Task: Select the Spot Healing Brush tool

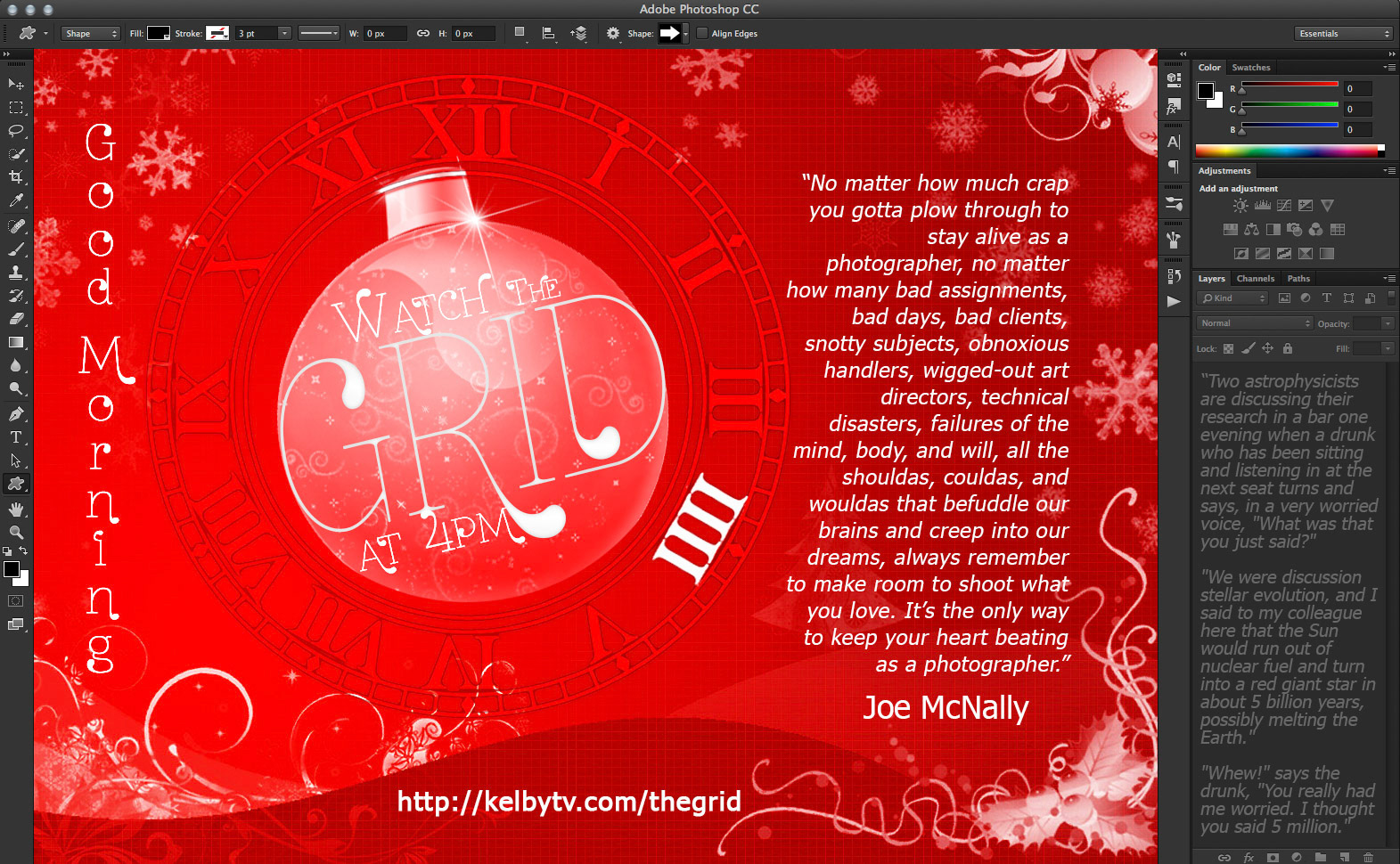Action: pyautogui.click(x=16, y=226)
